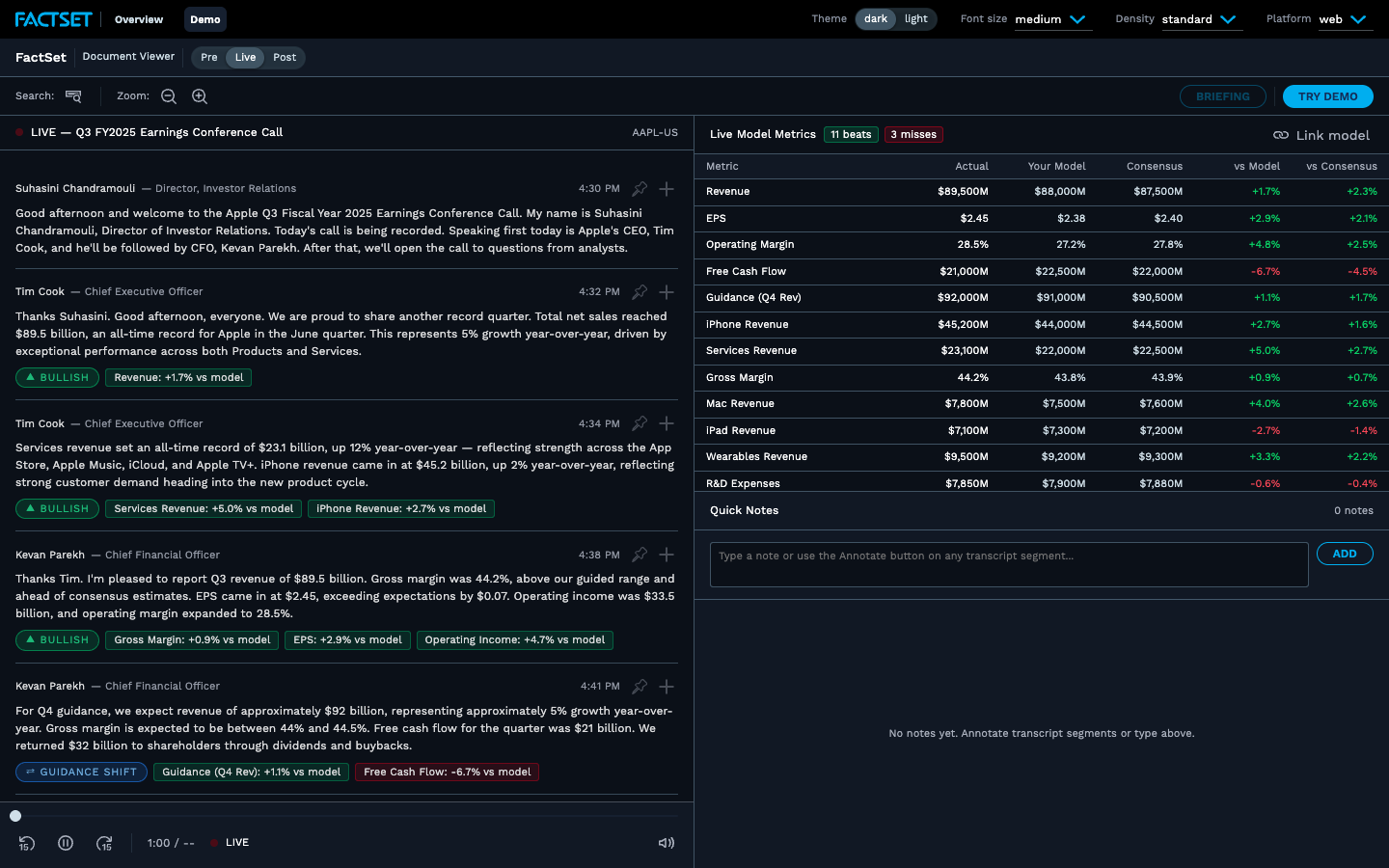Screen dimensions: 1389x868
Task: Open the Platform dropdown
Action: (x=1346, y=19)
